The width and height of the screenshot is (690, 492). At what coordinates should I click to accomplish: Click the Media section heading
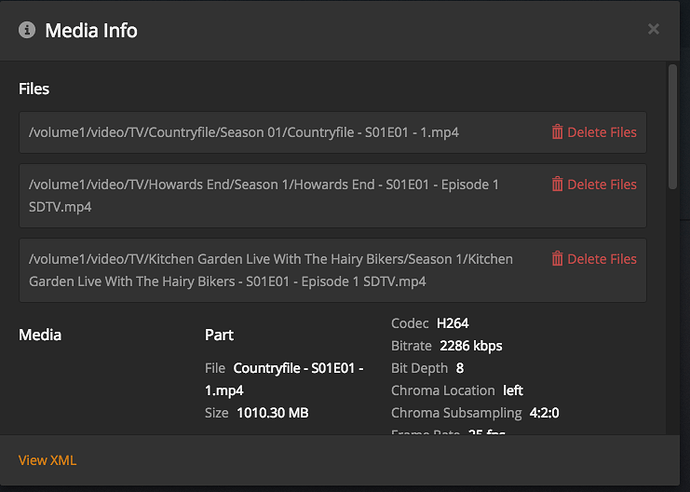(40, 334)
